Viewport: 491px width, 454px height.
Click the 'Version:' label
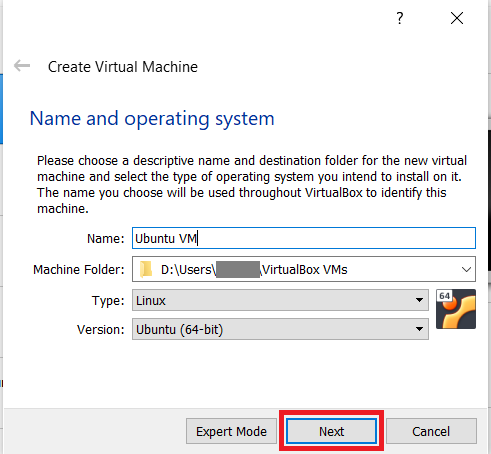click(101, 330)
